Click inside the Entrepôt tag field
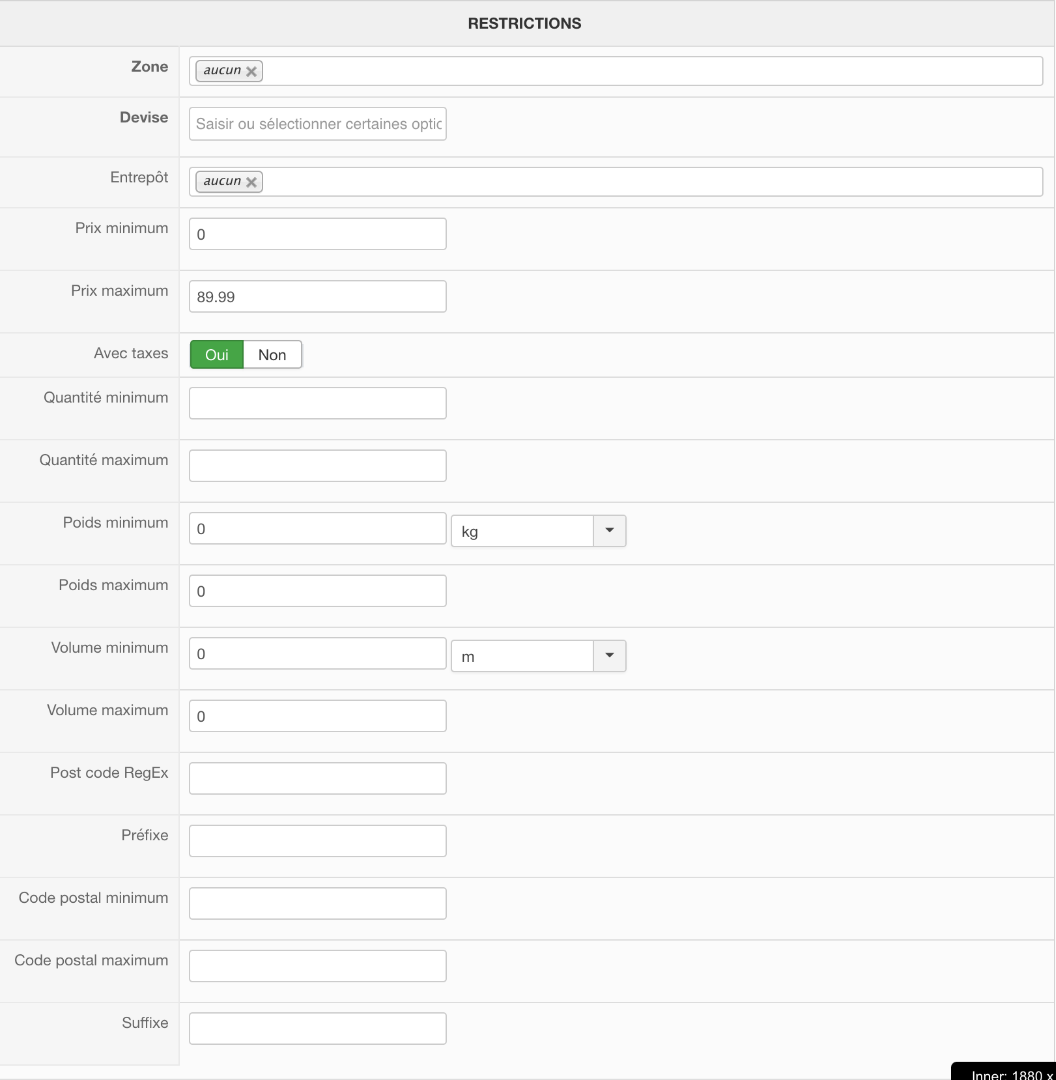1056x1080 pixels. pos(650,182)
